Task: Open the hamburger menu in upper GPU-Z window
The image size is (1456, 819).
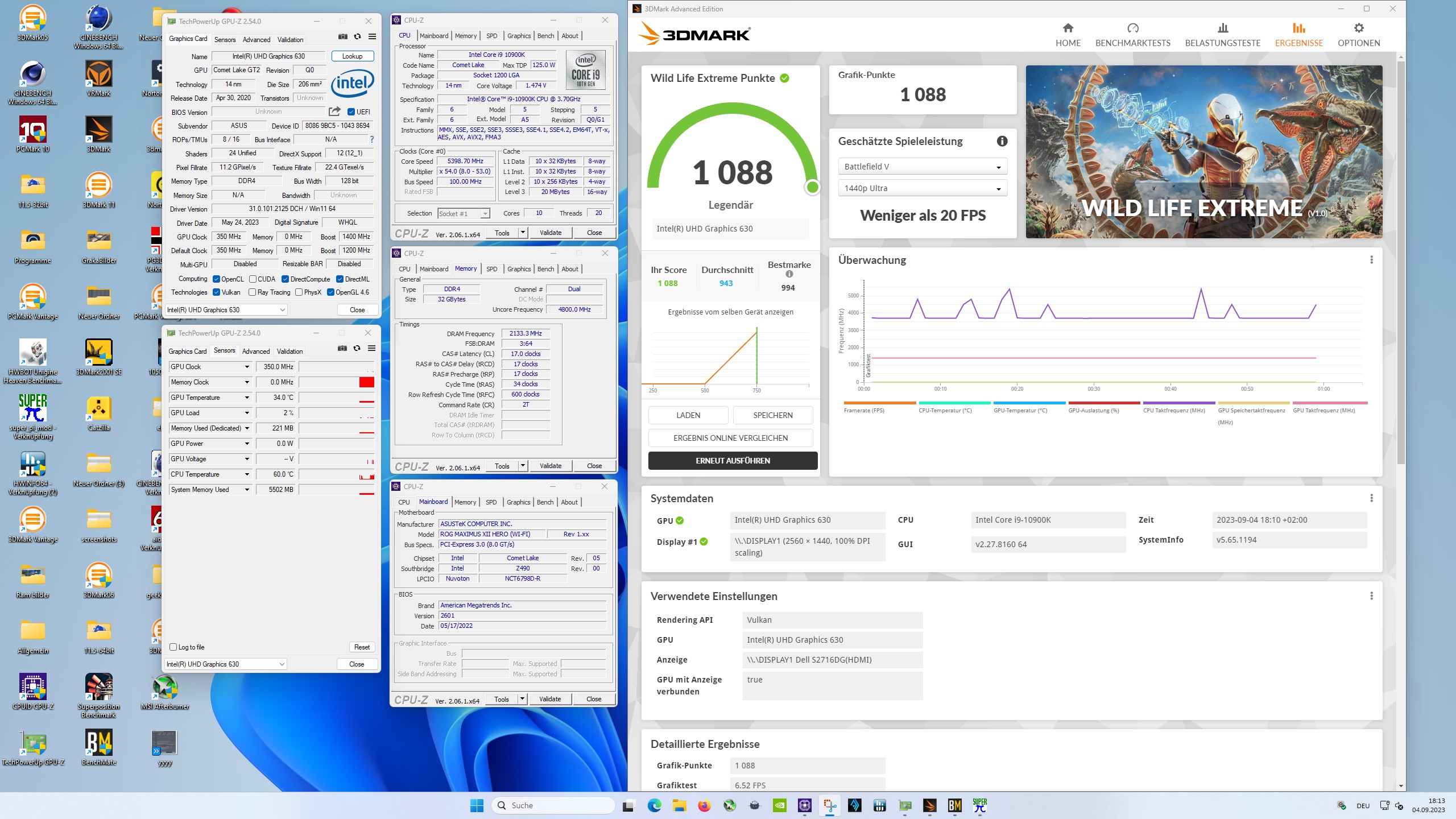Action: [372, 37]
